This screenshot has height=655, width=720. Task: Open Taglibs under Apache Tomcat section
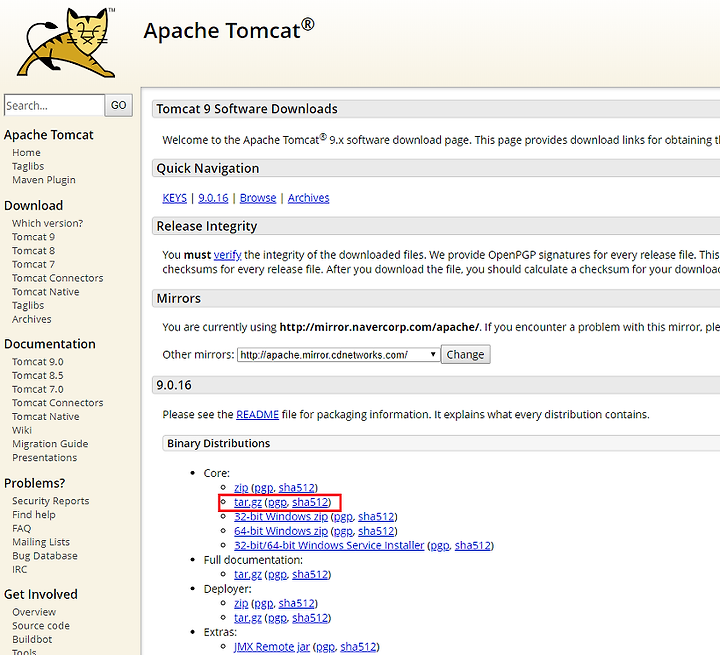(x=28, y=166)
